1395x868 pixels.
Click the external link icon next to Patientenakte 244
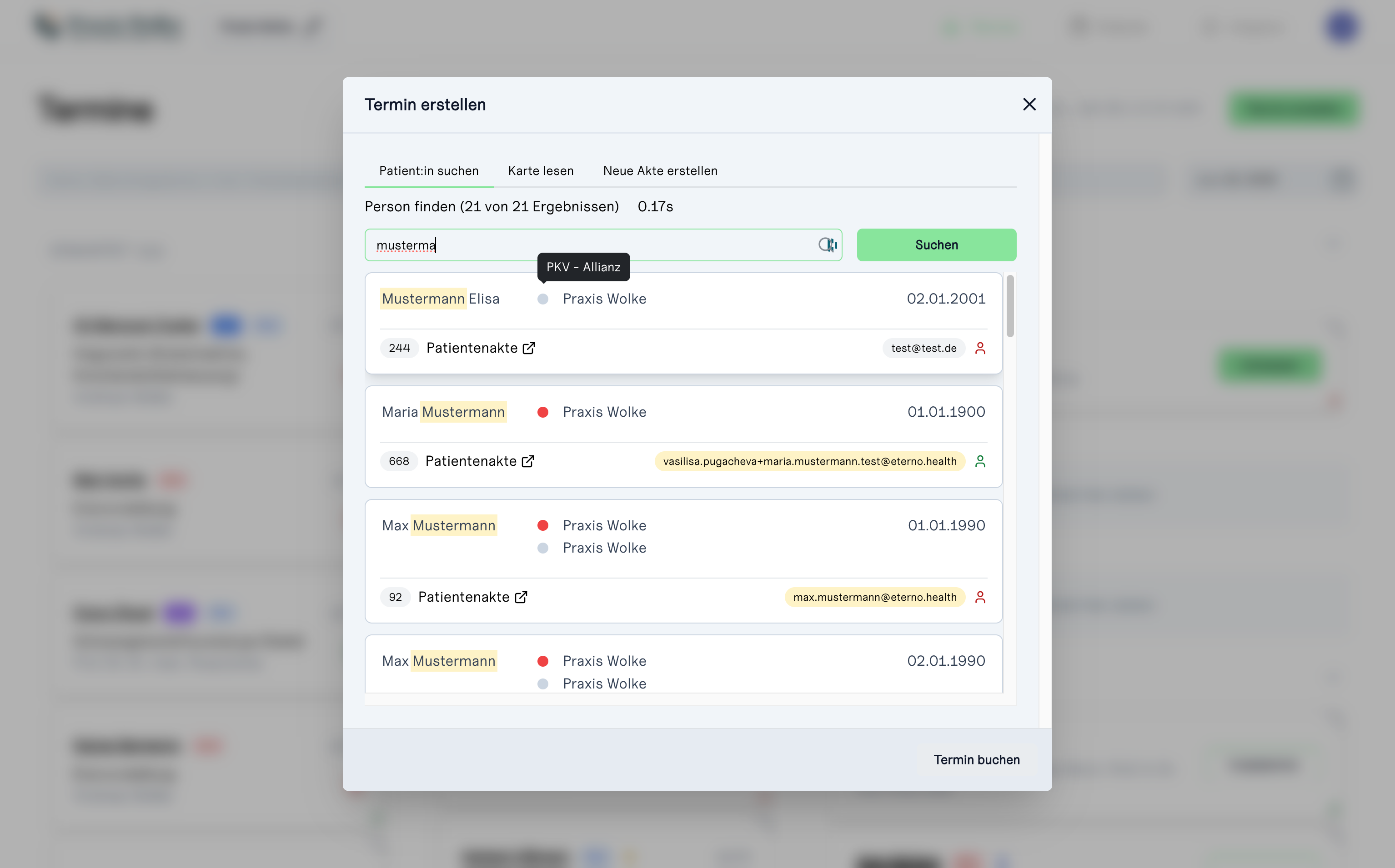[x=528, y=348]
